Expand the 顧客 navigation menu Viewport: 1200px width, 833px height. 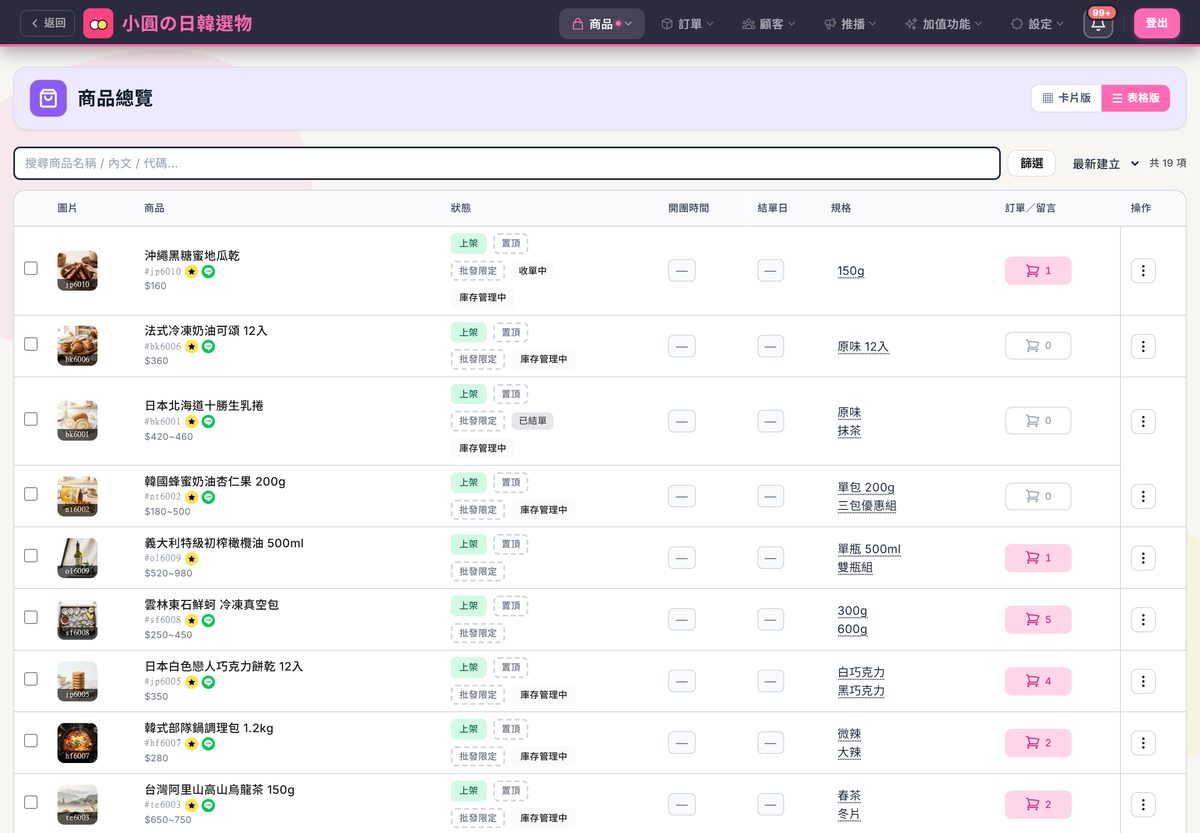[x=769, y=23]
